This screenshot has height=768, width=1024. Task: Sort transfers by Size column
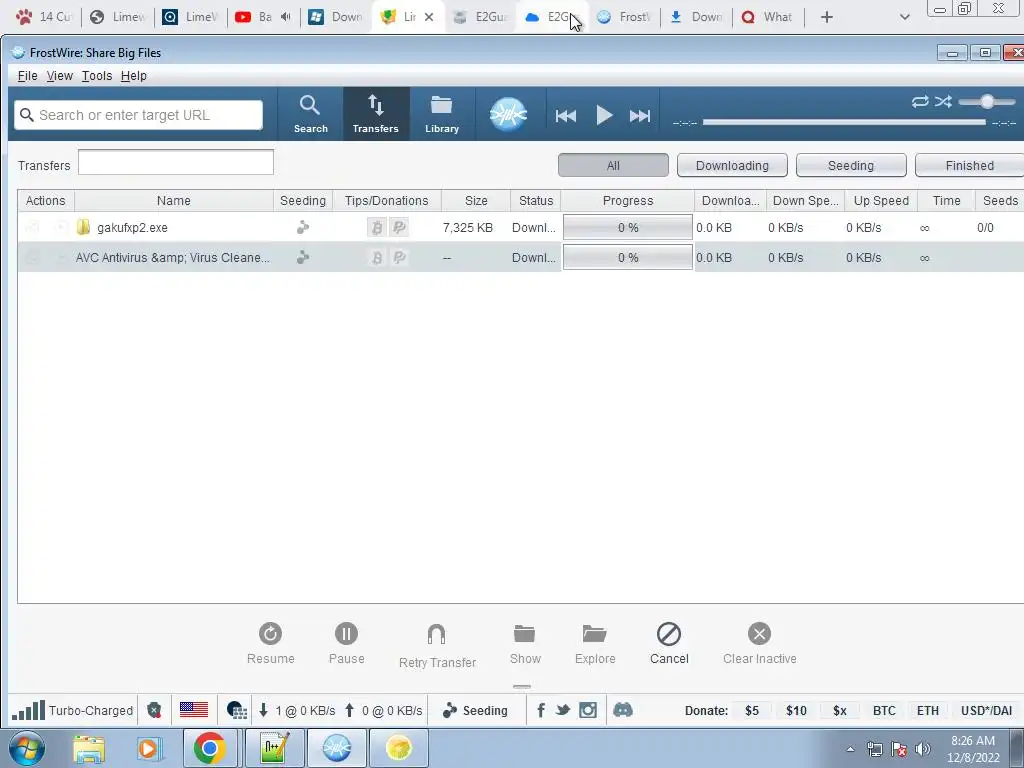tap(476, 200)
